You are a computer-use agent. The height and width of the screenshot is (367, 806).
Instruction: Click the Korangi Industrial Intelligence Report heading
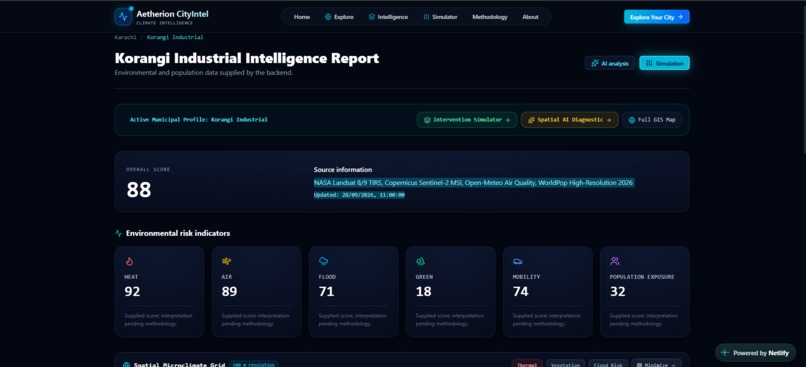click(x=247, y=58)
